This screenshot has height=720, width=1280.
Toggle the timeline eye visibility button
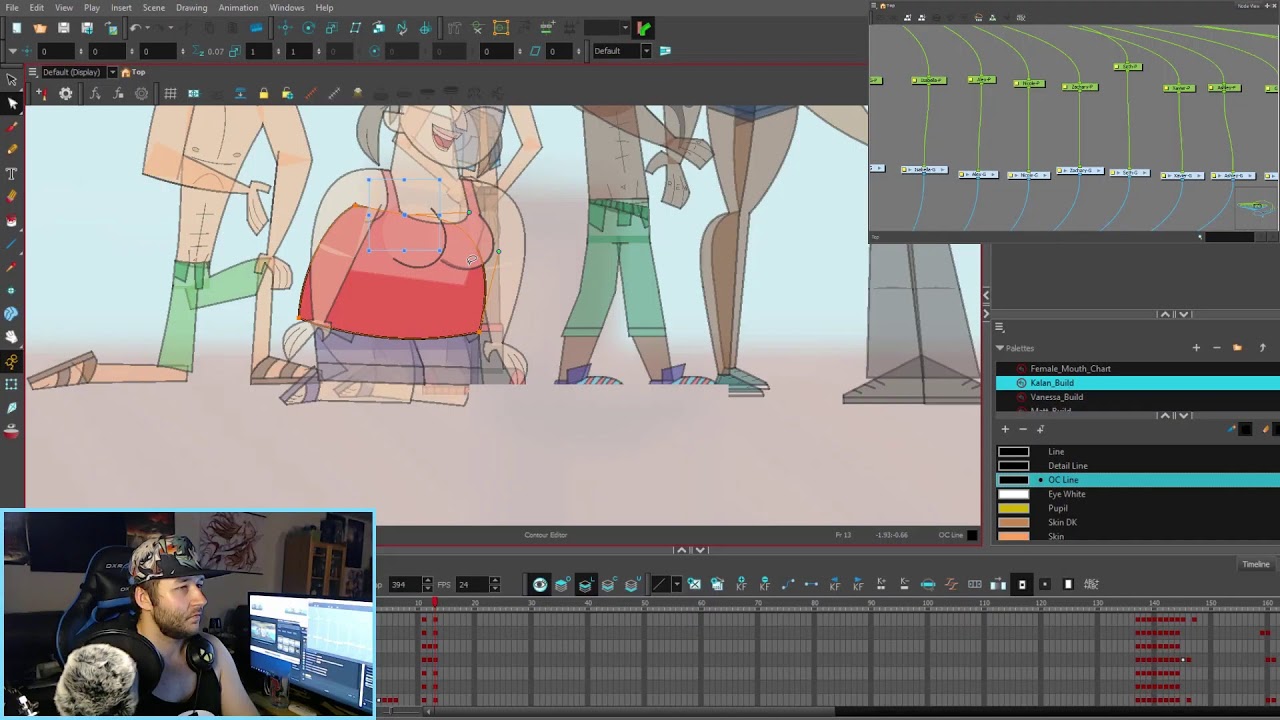coord(540,584)
